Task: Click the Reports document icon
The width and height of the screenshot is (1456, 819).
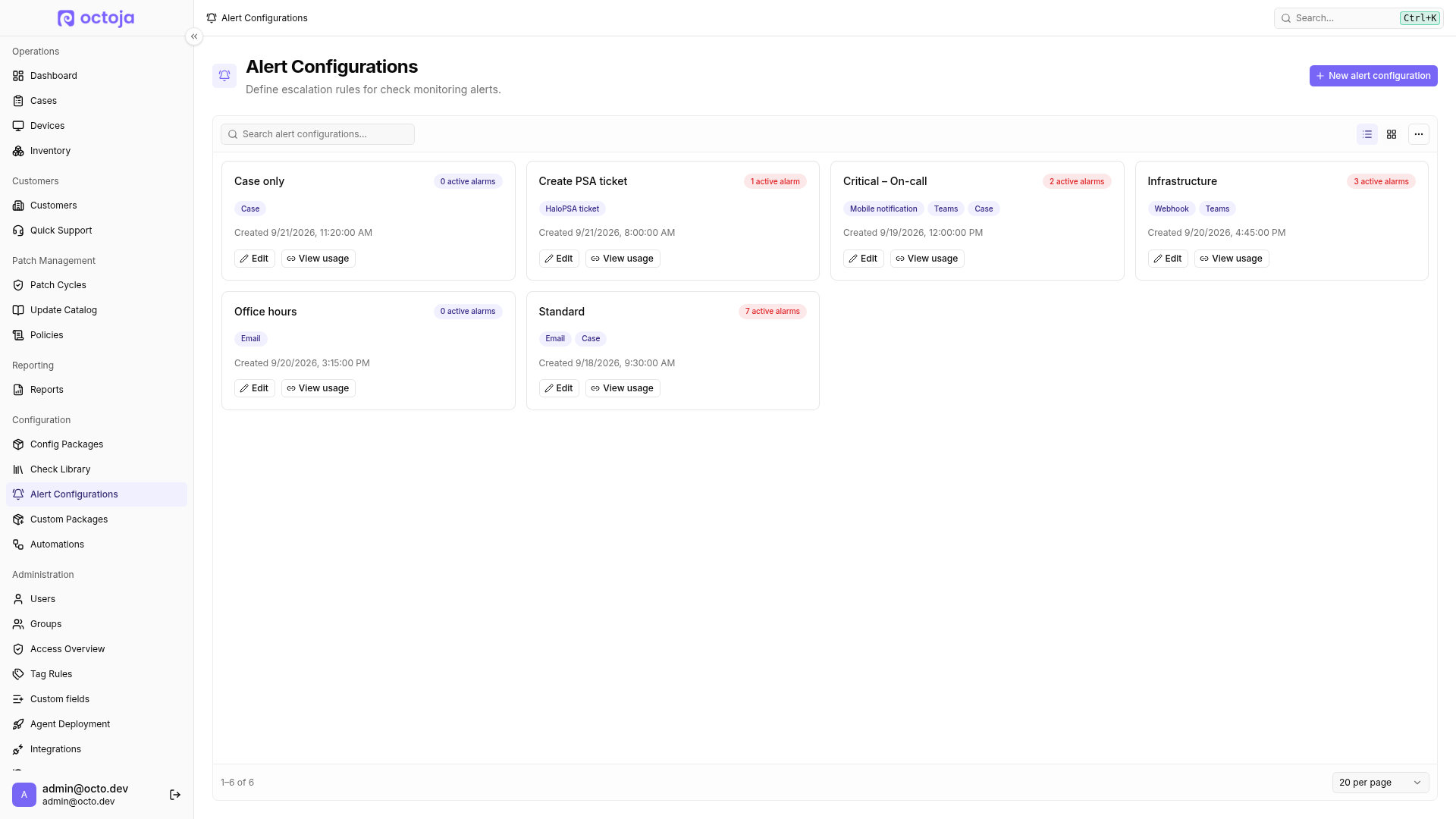Action: pos(18,390)
